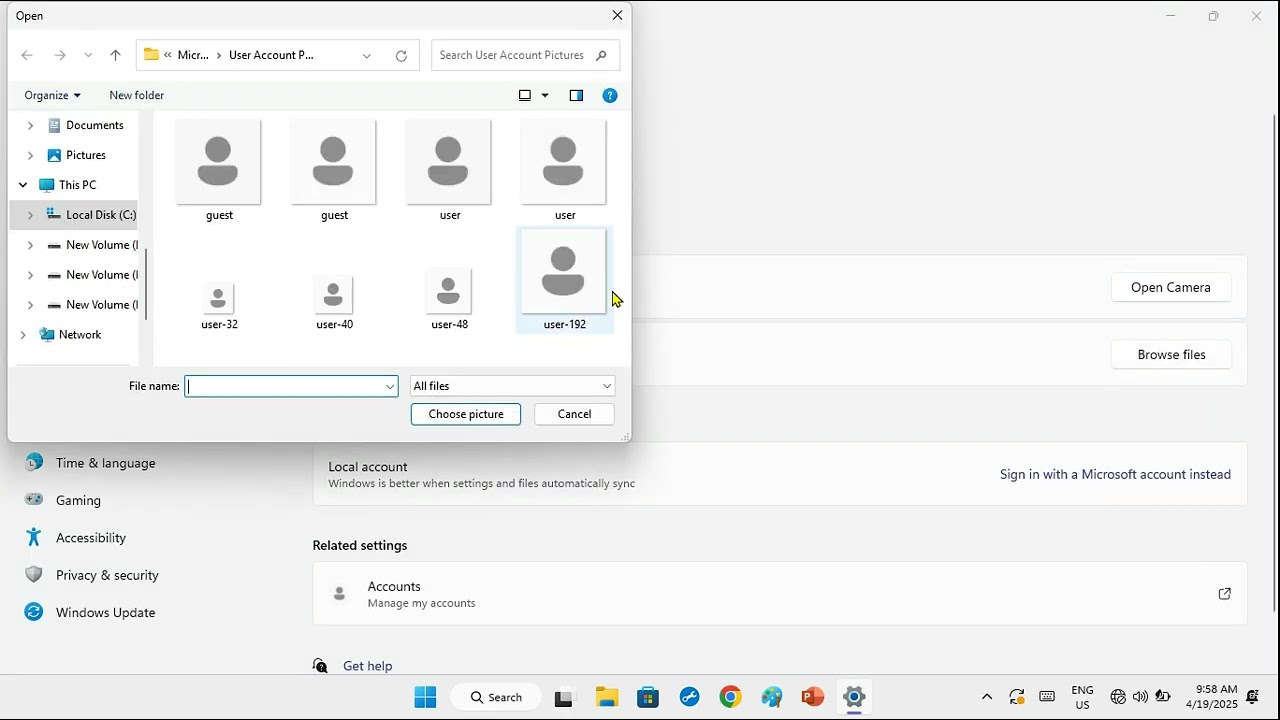Viewport: 1280px width, 720px height.
Task: Open Accounts related setting
Action: (780, 594)
